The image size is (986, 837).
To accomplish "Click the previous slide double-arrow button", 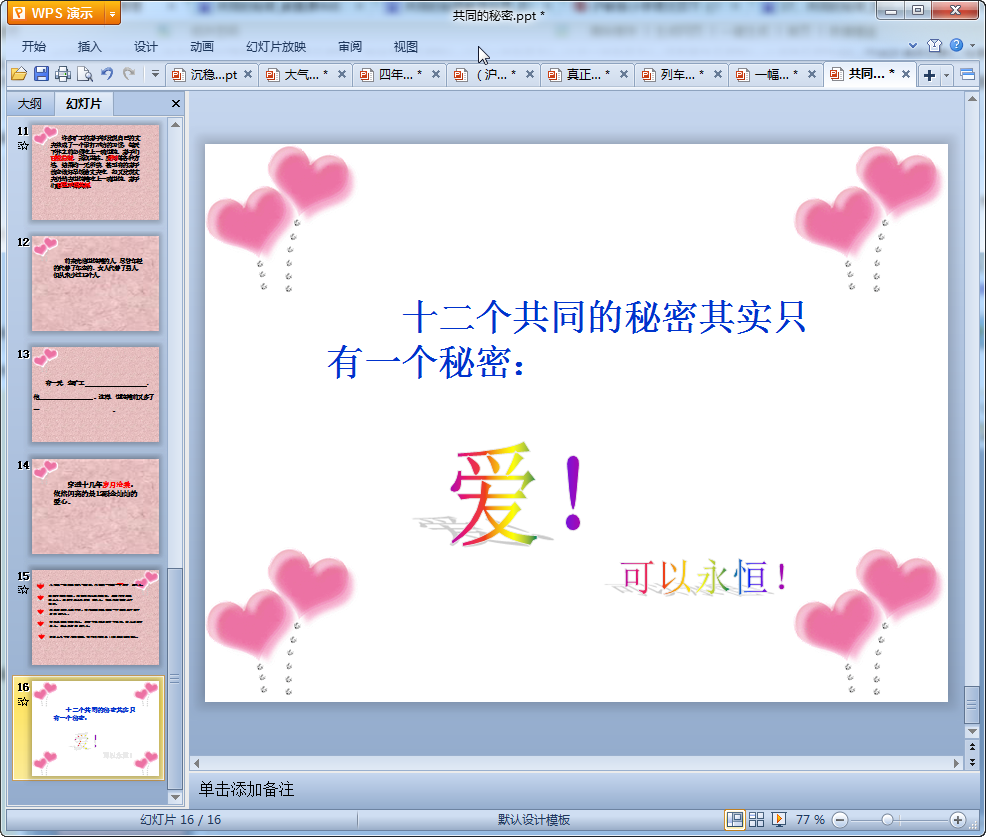I will [972, 746].
